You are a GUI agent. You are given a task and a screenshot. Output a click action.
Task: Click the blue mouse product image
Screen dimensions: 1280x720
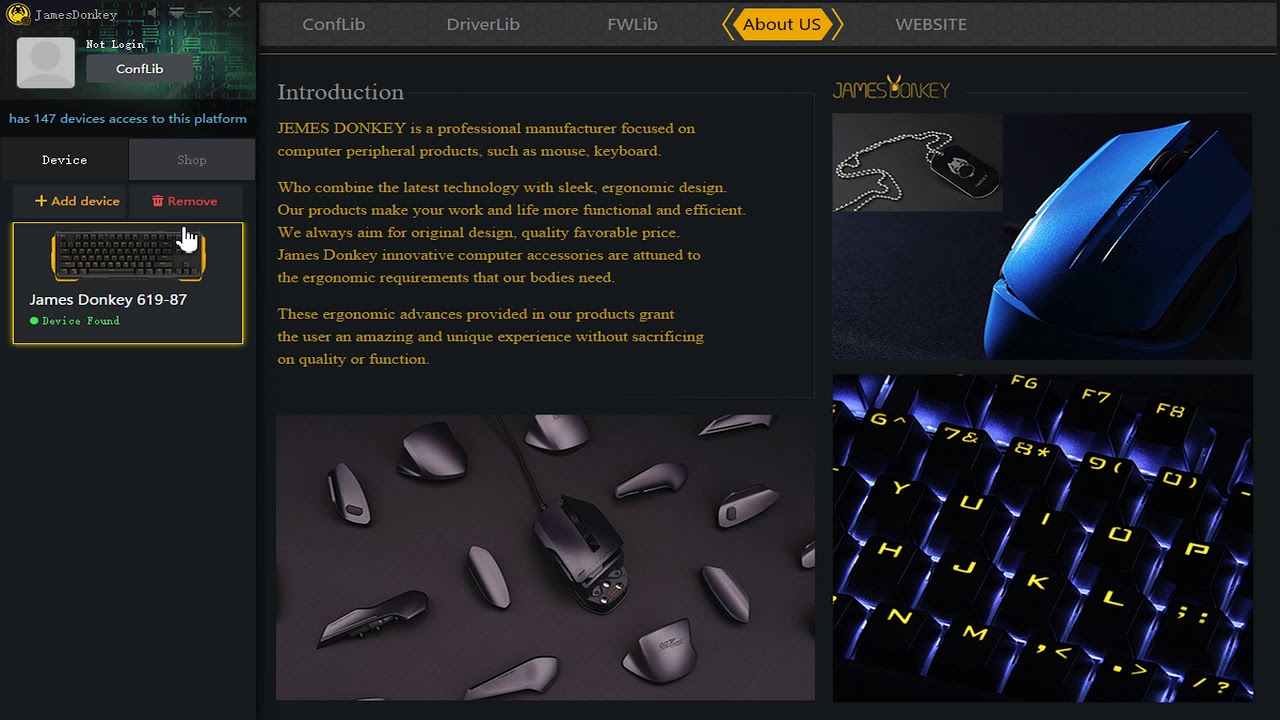[x=1127, y=236]
